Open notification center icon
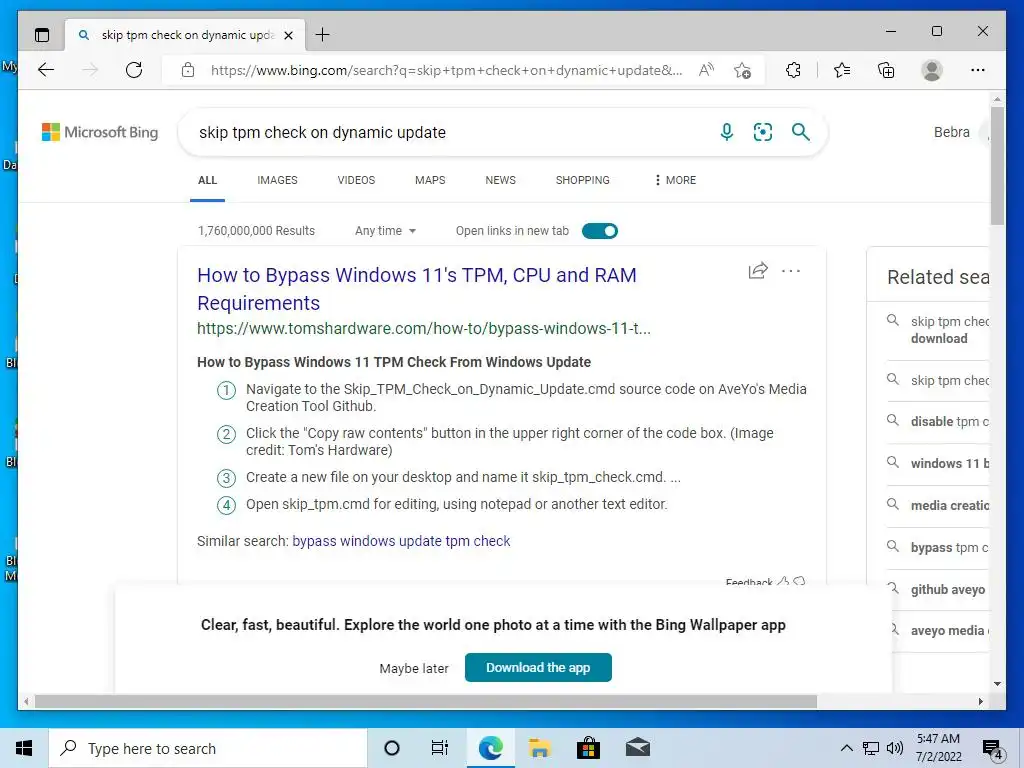The image size is (1024, 768). (993, 749)
